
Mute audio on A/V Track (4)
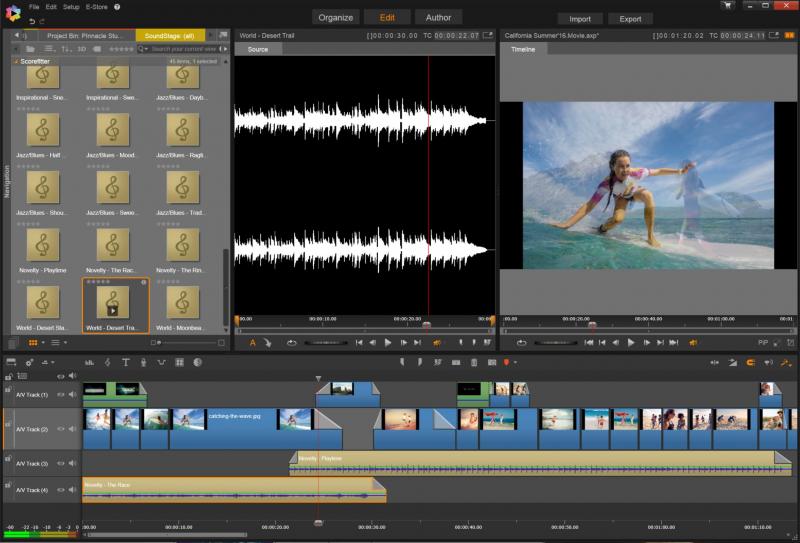pos(72,489)
